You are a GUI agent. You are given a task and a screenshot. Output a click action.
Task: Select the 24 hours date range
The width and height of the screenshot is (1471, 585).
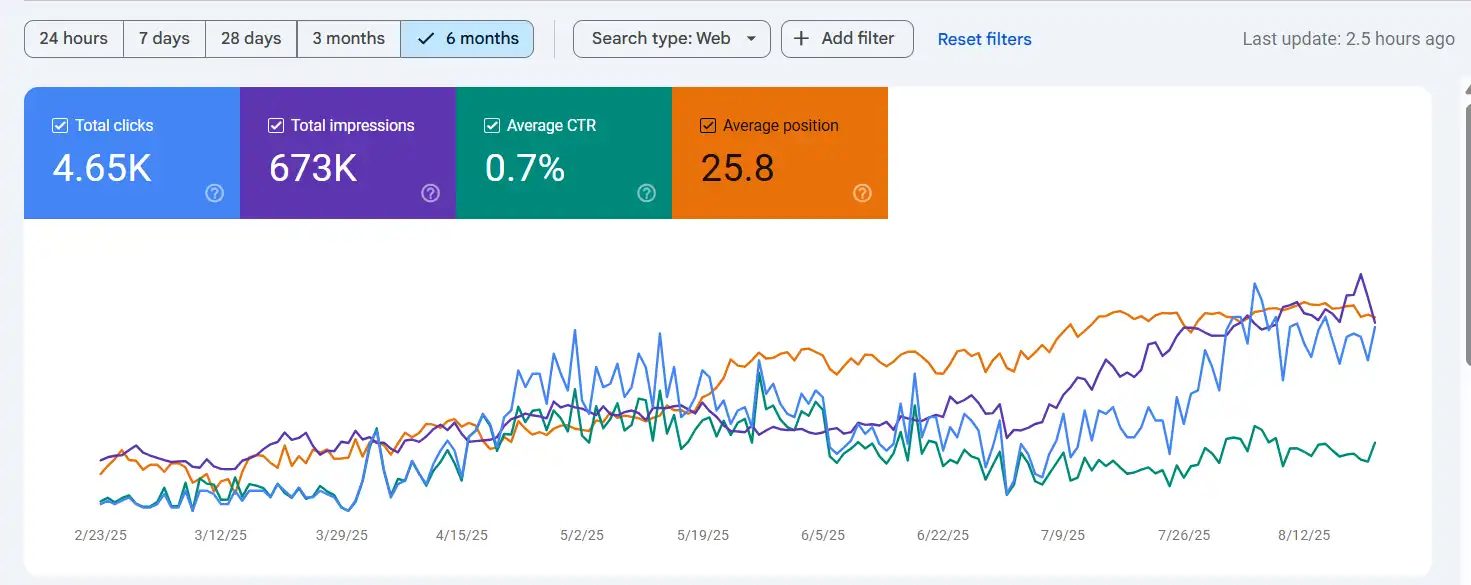(73, 39)
